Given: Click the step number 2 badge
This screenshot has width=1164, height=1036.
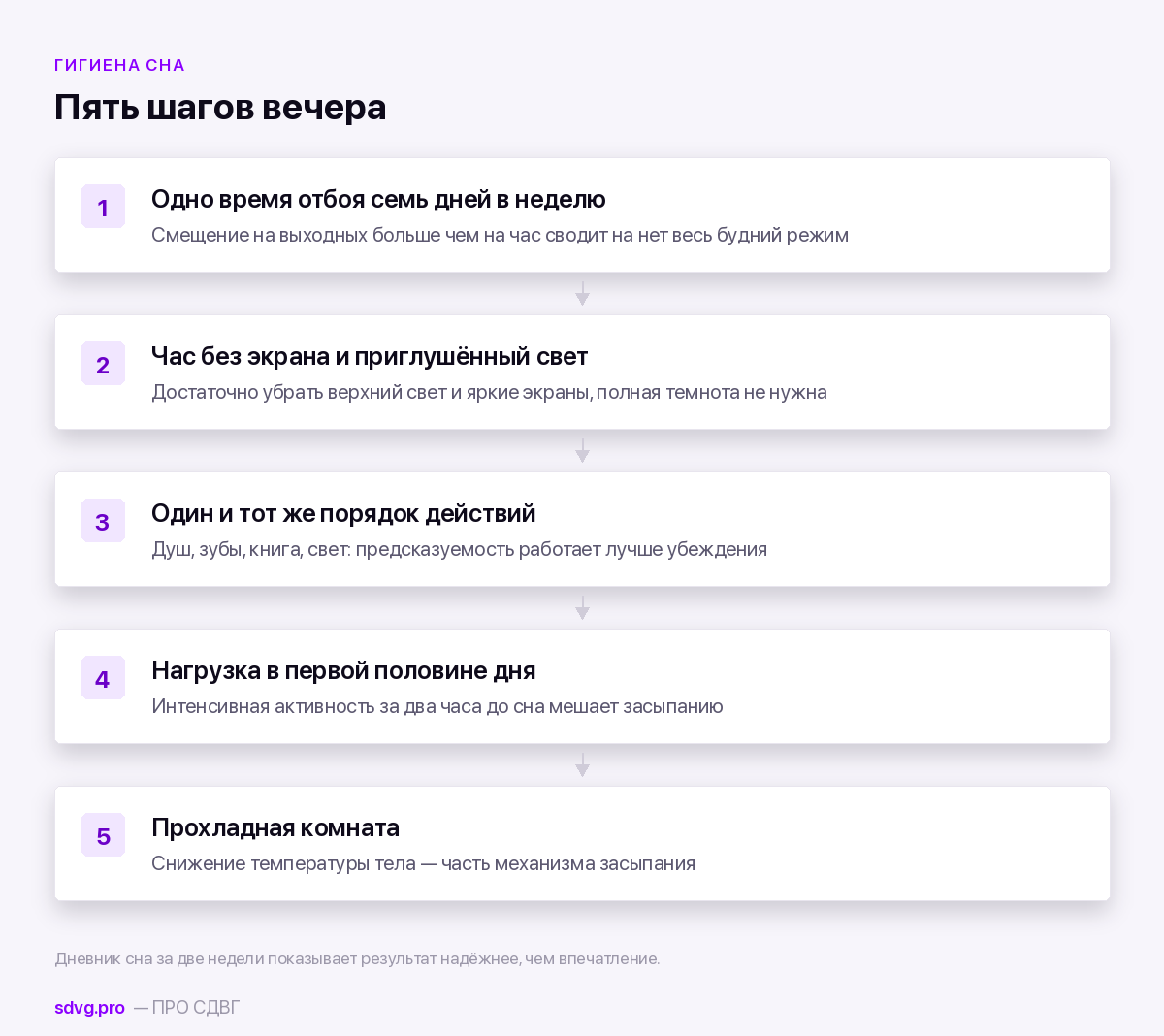Looking at the screenshot, I should point(103,364).
